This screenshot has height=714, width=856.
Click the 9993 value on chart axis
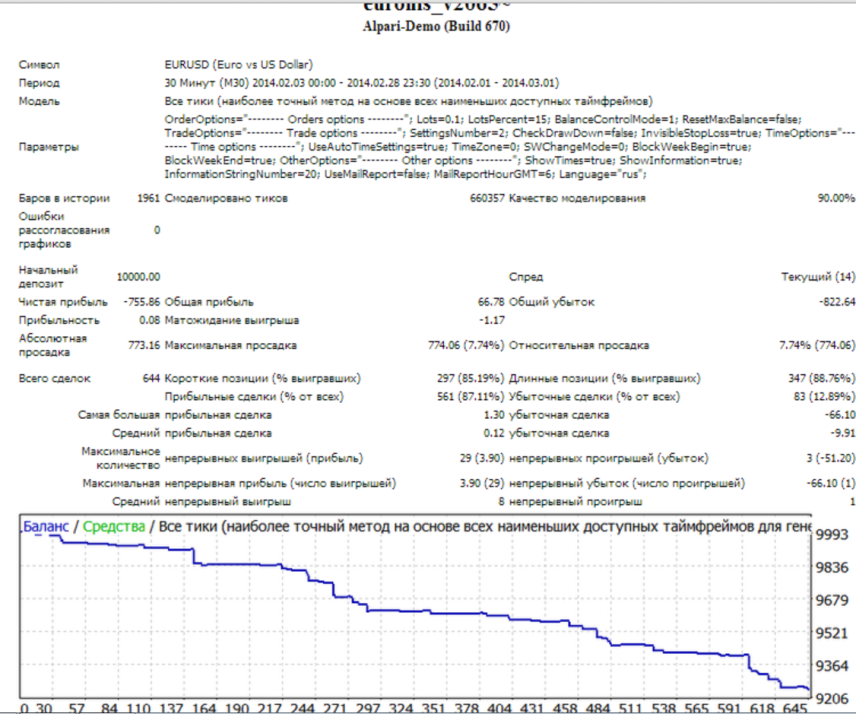point(833,535)
